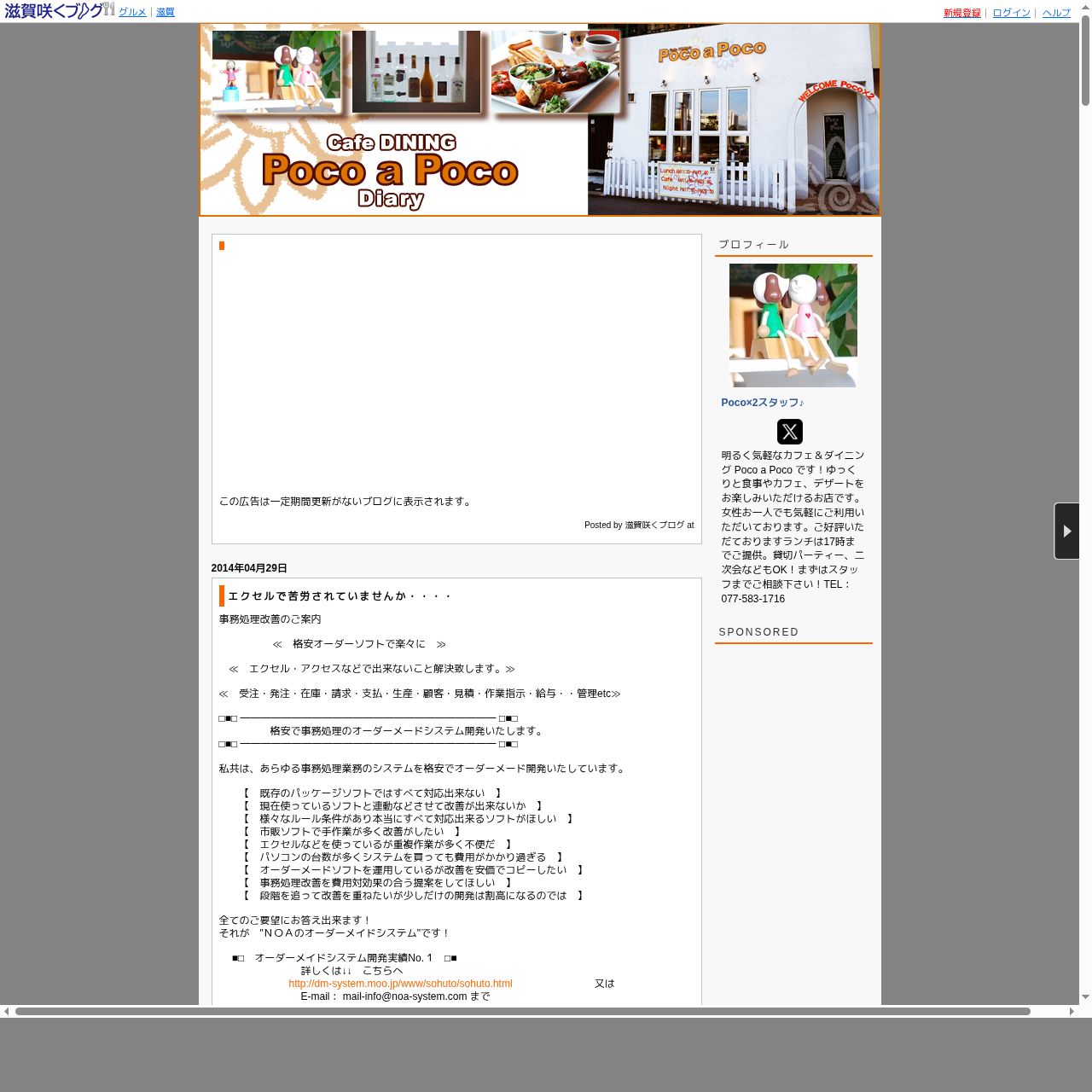Open the ヘルプ help link
1092x1092 pixels.
coord(1056,13)
